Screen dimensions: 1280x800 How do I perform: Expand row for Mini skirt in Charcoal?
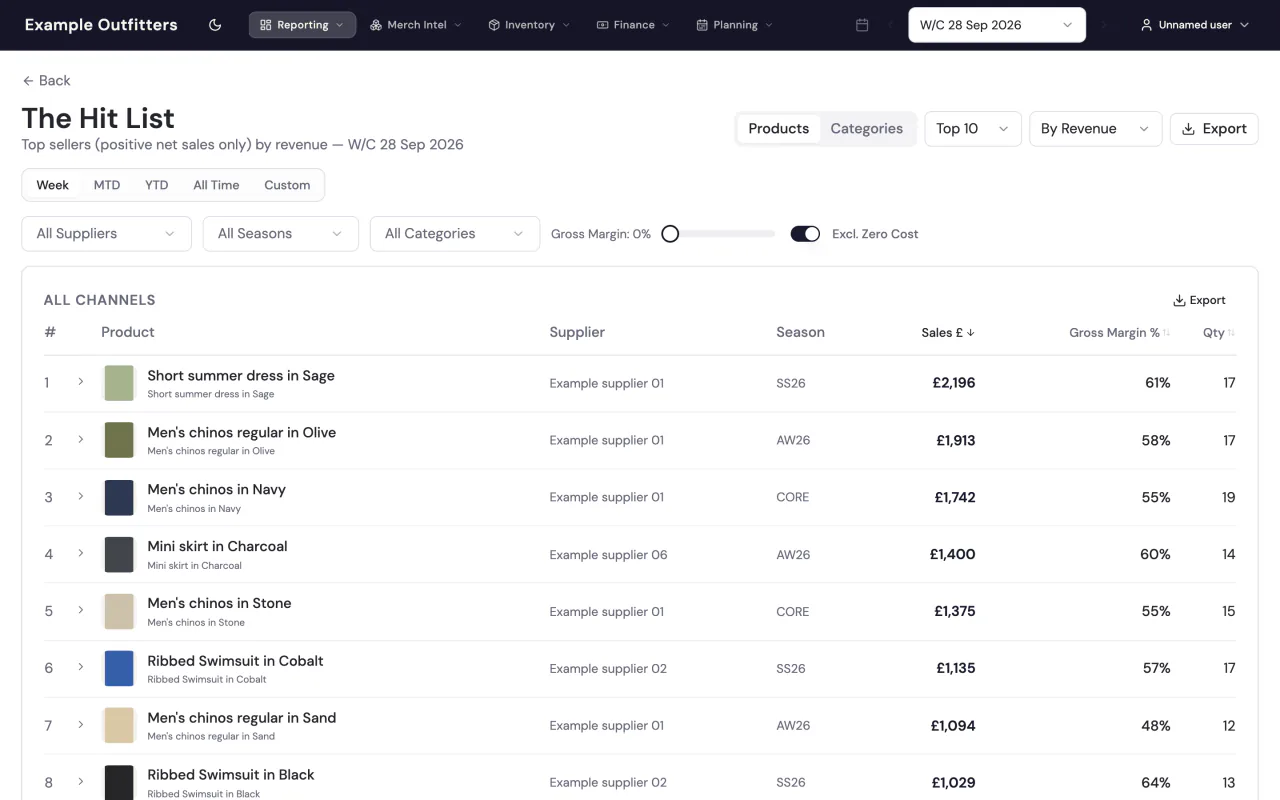coord(81,553)
